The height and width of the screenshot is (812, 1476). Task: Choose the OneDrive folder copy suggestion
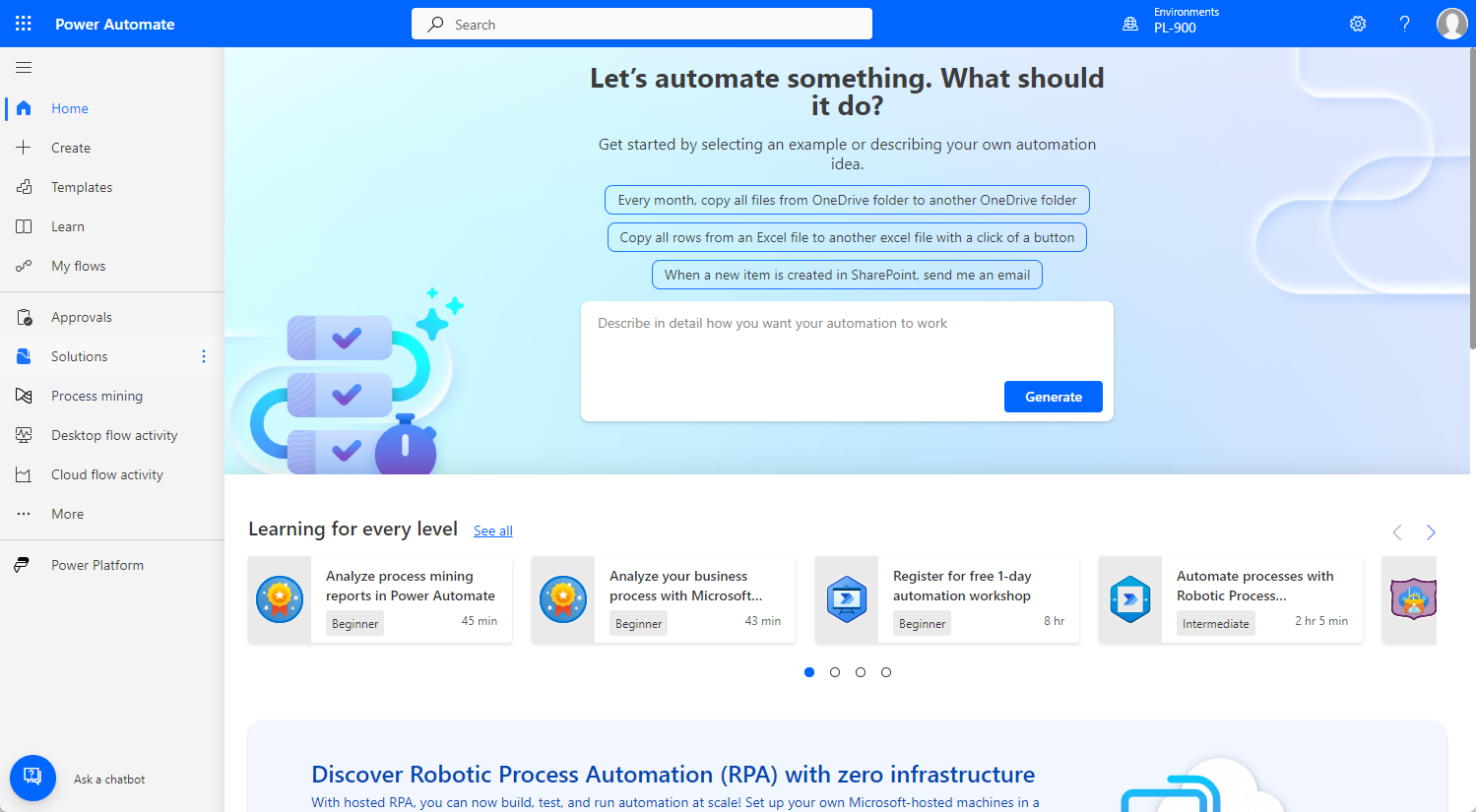pyautogui.click(x=847, y=200)
